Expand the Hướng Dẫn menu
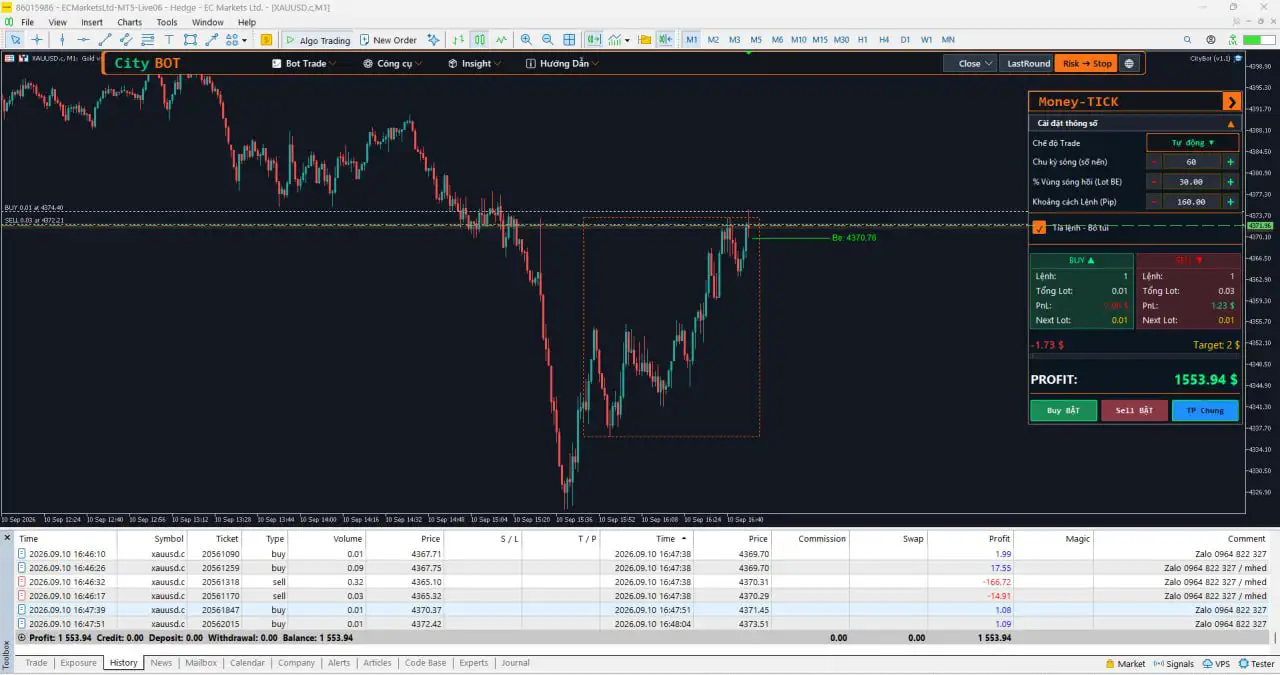This screenshot has height=675, width=1280. (x=562, y=63)
